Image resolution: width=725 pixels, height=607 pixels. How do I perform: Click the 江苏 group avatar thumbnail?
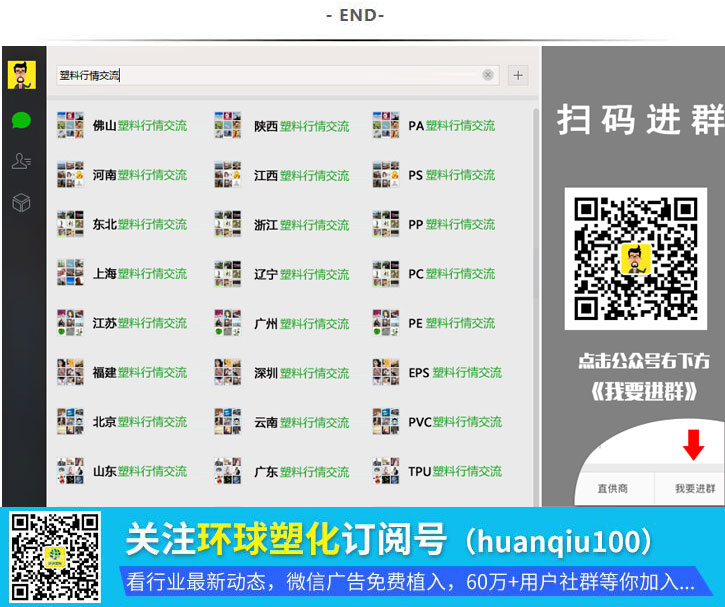click(70, 323)
